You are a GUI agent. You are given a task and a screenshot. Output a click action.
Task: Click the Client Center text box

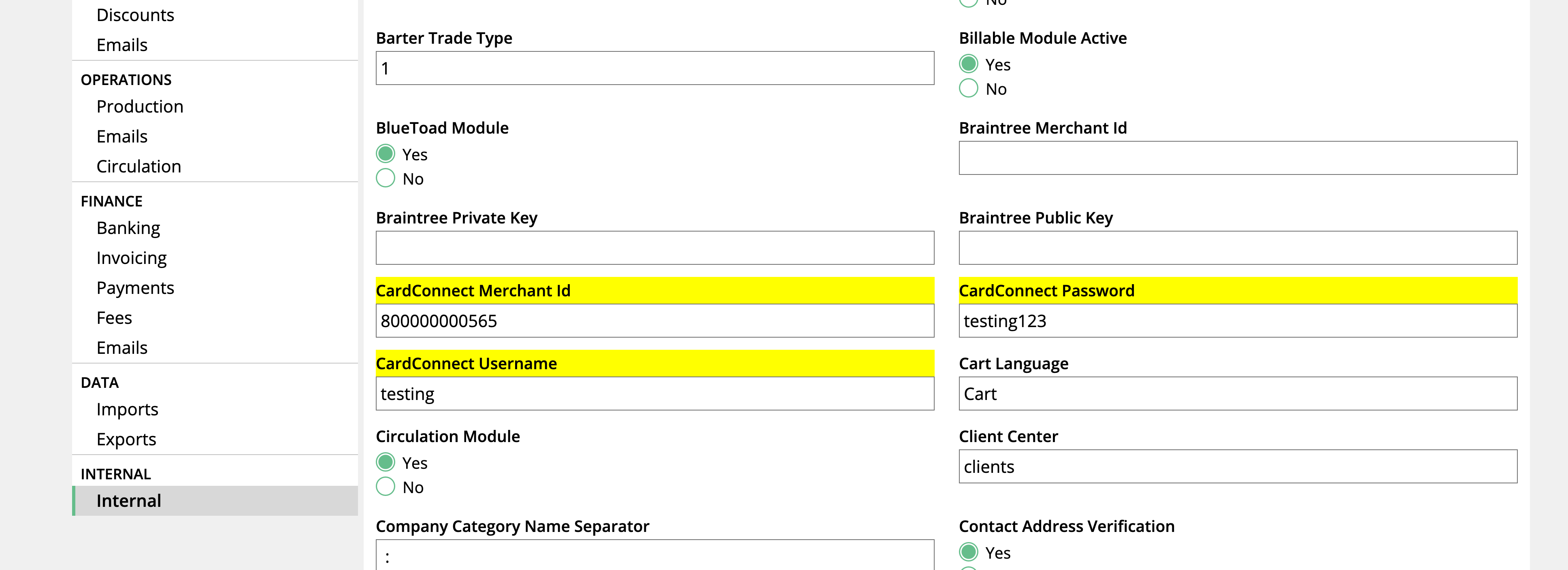[x=1238, y=467]
